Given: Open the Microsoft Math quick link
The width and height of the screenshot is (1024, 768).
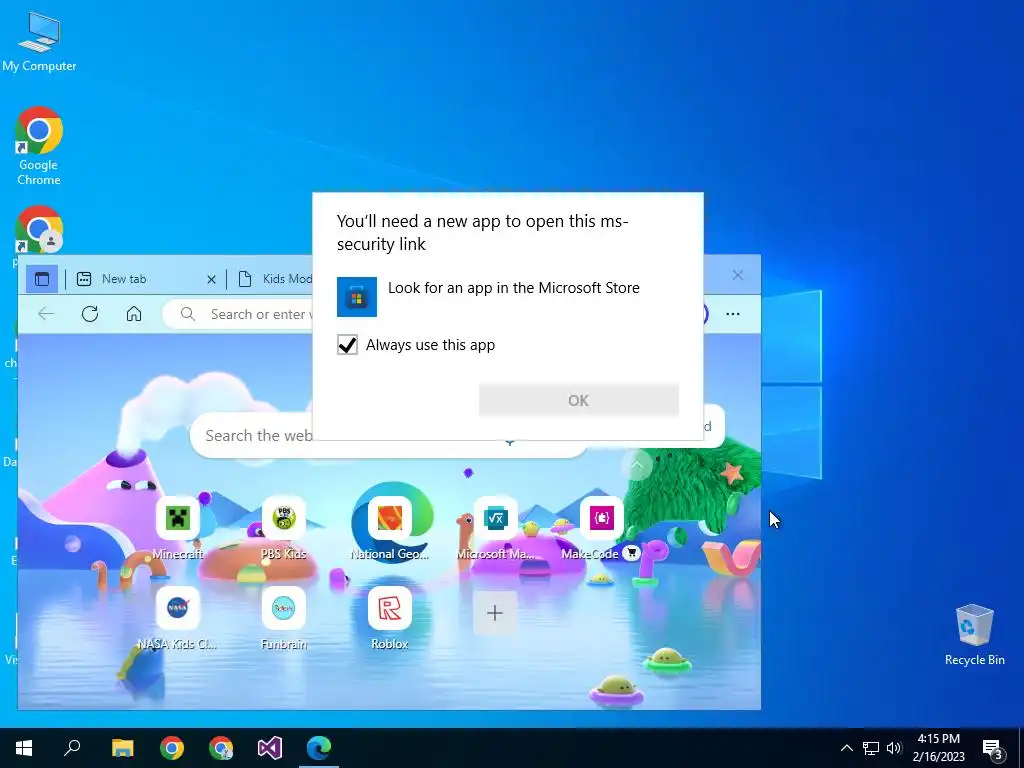Looking at the screenshot, I should (496, 529).
